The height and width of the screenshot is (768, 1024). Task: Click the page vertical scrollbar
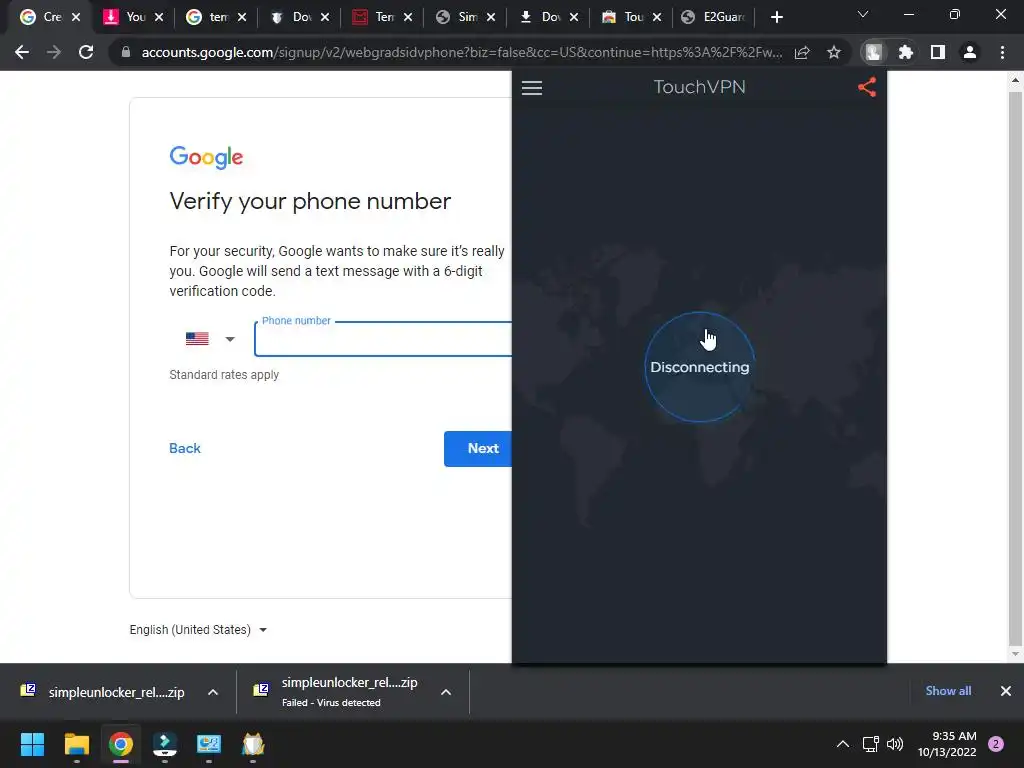(1015, 369)
